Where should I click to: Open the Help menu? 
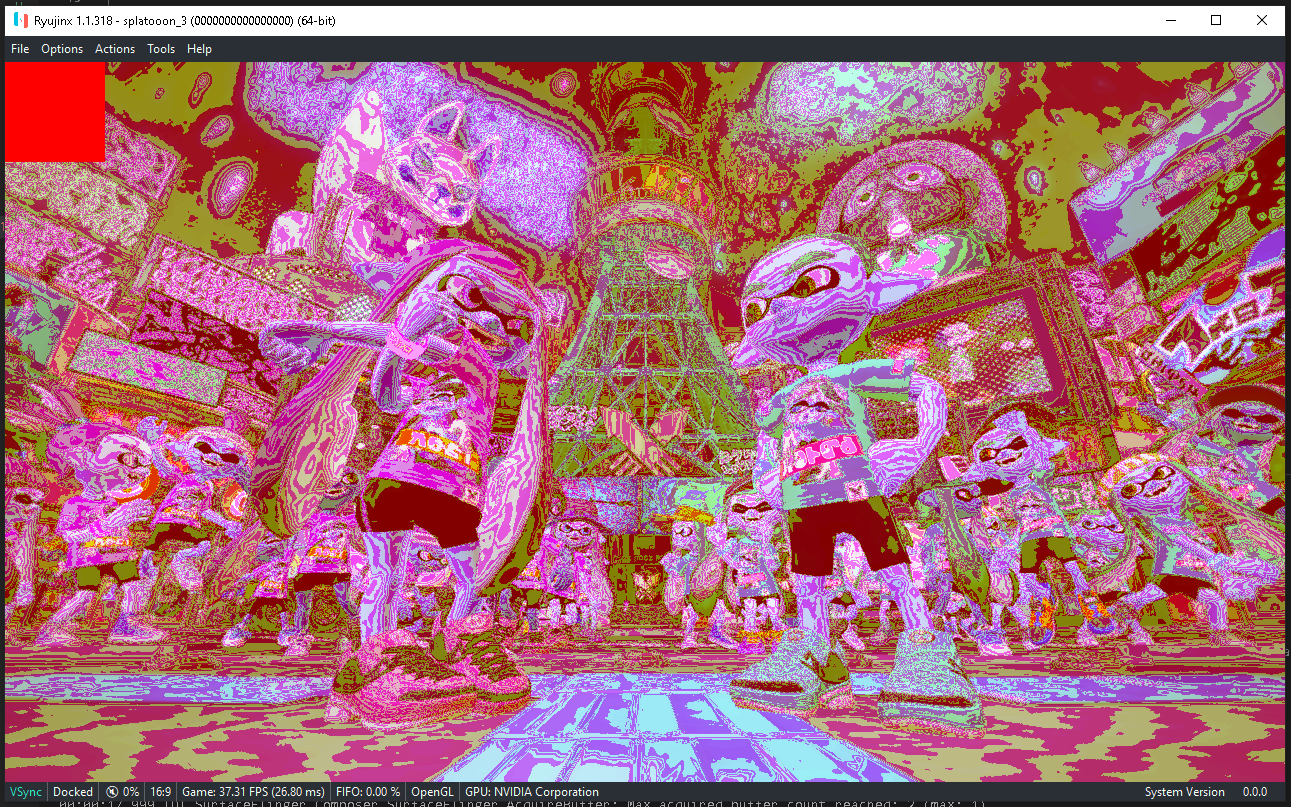pos(199,49)
